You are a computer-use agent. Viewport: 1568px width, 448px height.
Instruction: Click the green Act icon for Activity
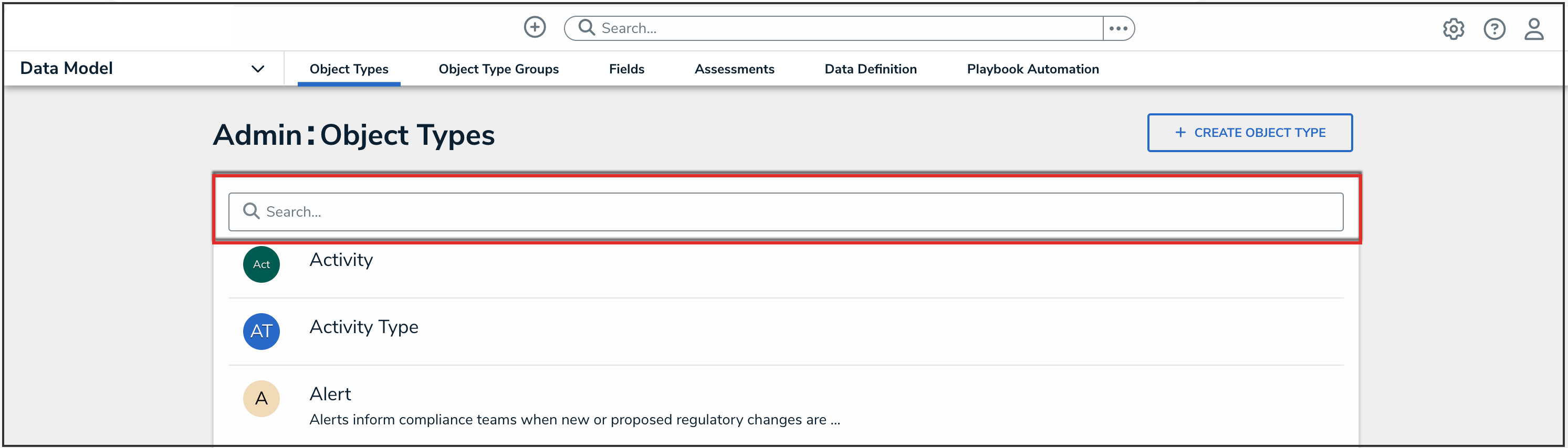(x=261, y=264)
